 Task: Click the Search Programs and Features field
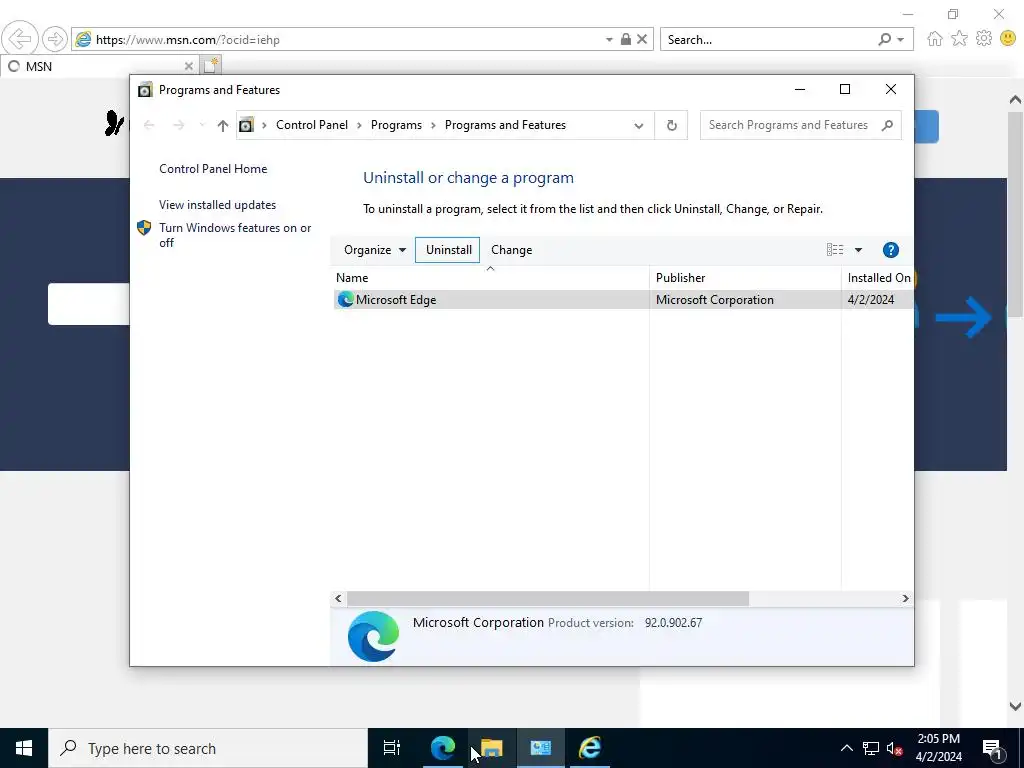(x=800, y=125)
